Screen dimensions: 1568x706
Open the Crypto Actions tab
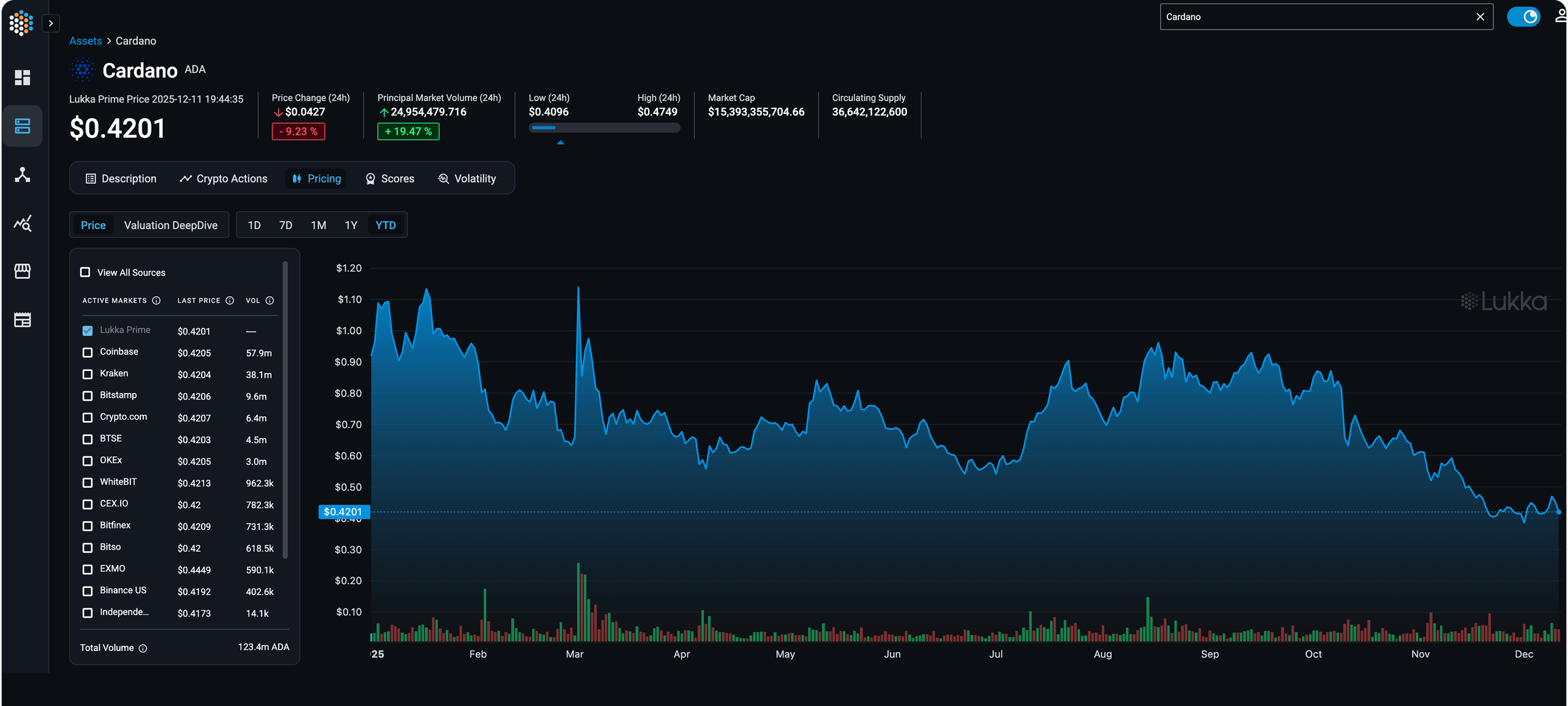point(224,178)
